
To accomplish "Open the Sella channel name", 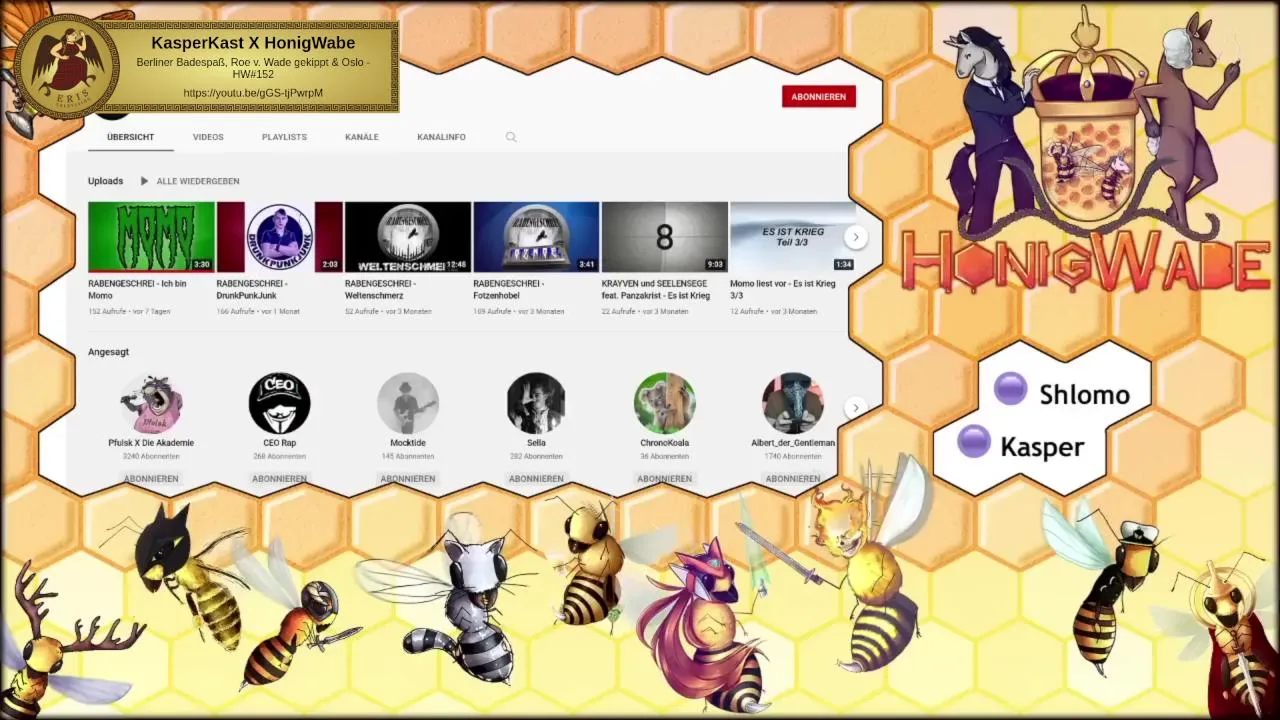I will tap(536, 443).
